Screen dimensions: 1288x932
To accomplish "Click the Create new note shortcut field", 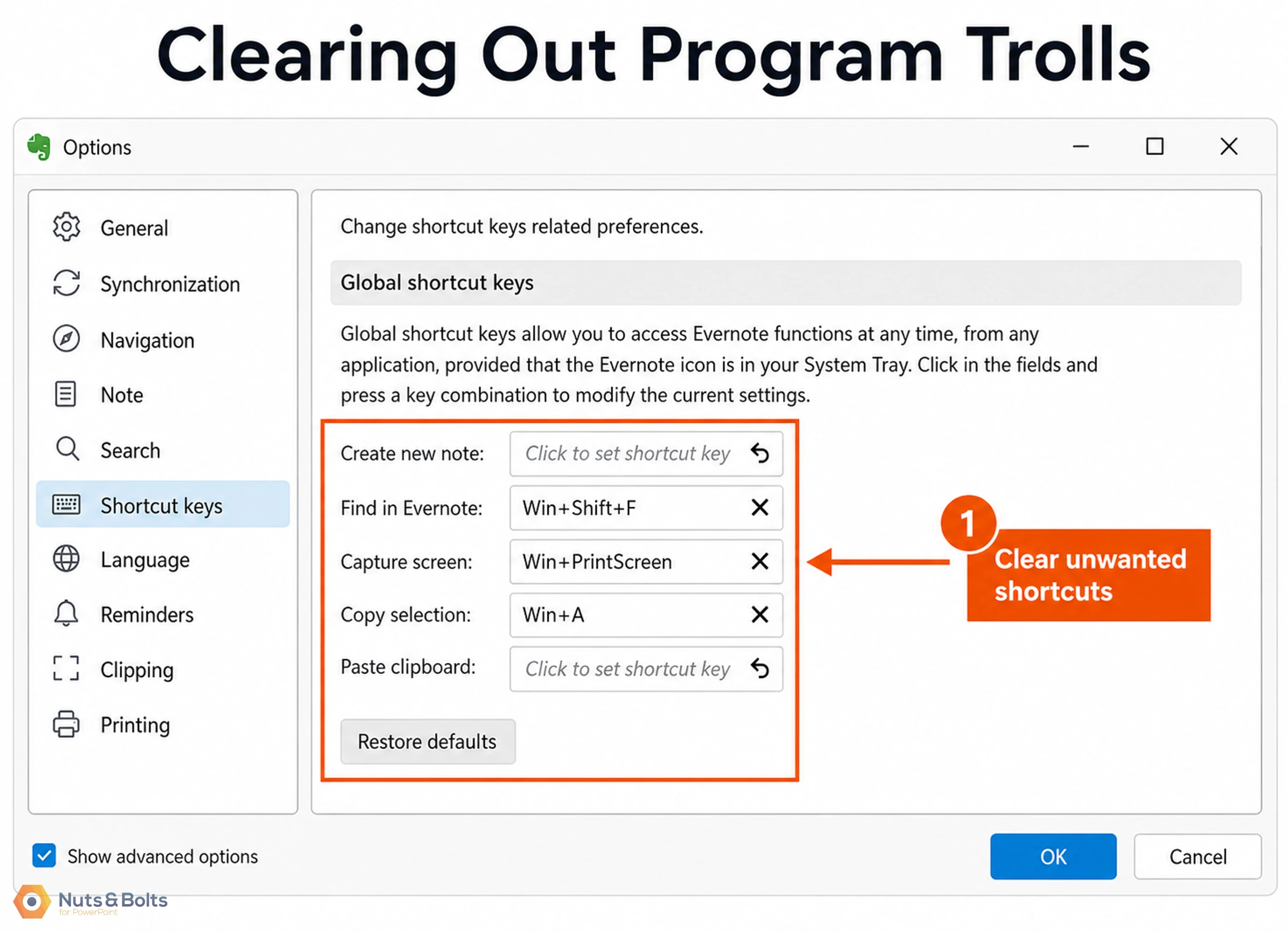I will (646, 453).
